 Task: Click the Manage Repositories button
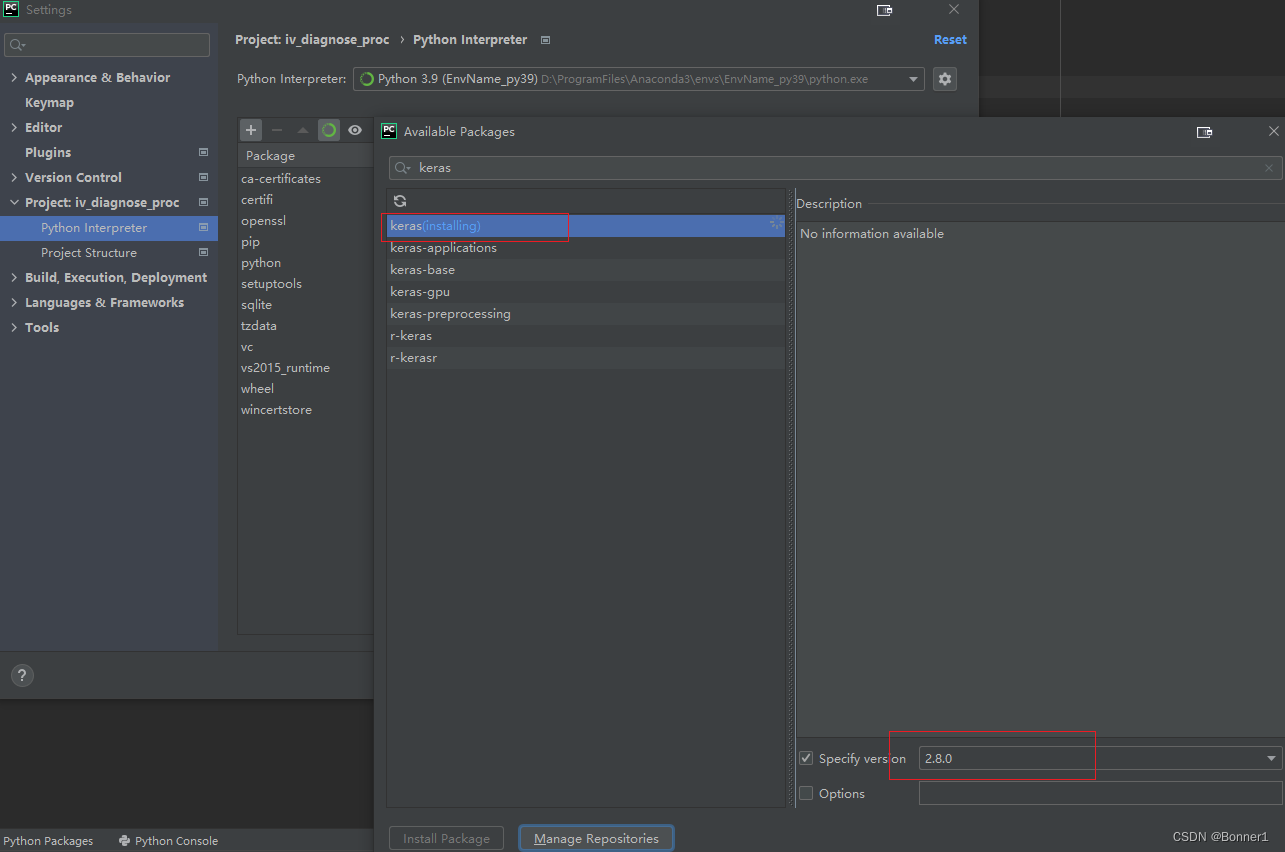click(x=597, y=838)
